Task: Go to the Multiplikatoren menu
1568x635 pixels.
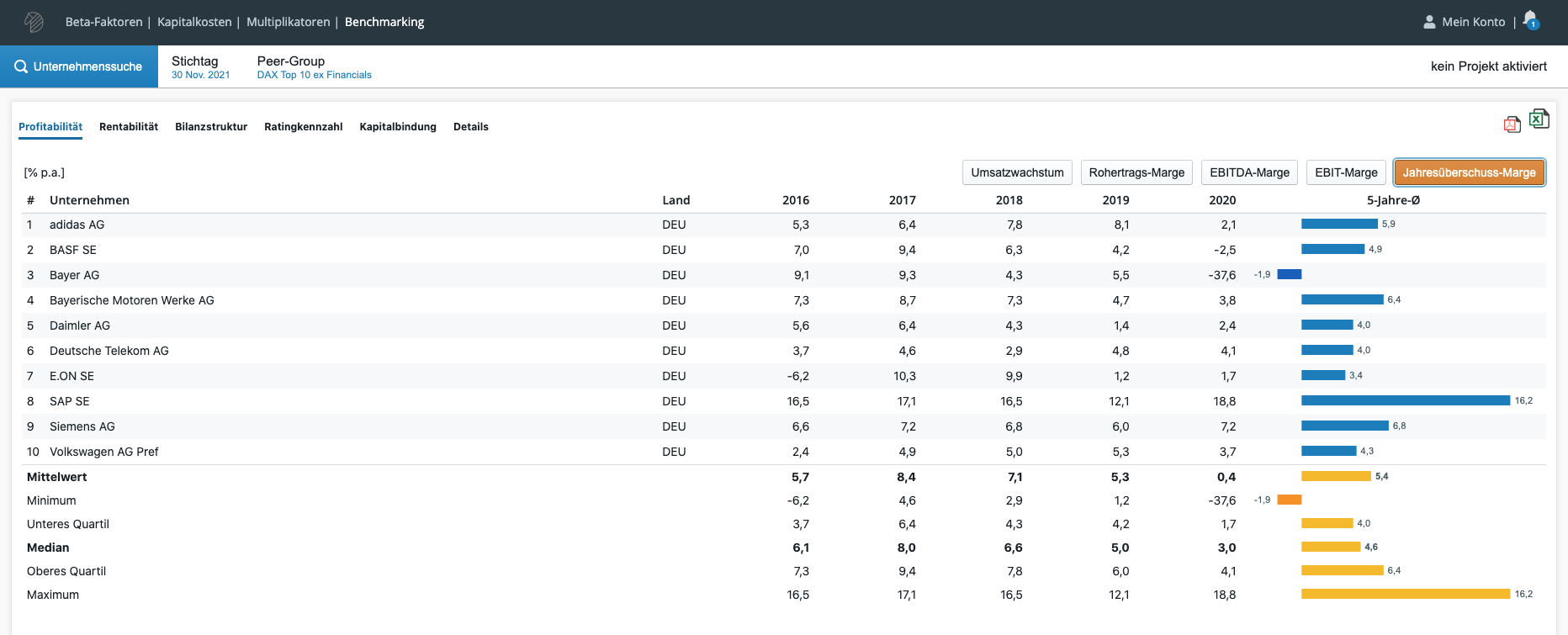Action: tap(288, 22)
